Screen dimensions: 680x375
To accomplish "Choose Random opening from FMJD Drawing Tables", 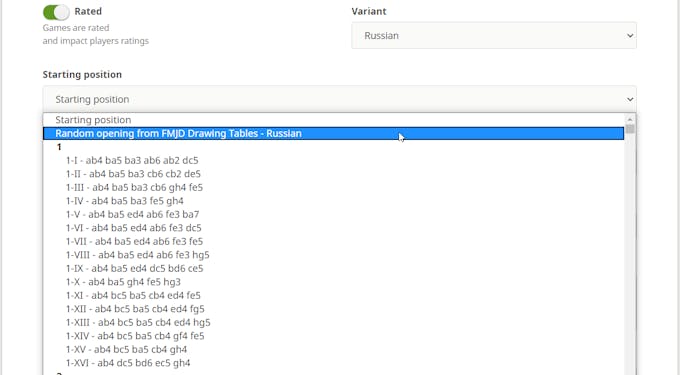I will [333, 134].
